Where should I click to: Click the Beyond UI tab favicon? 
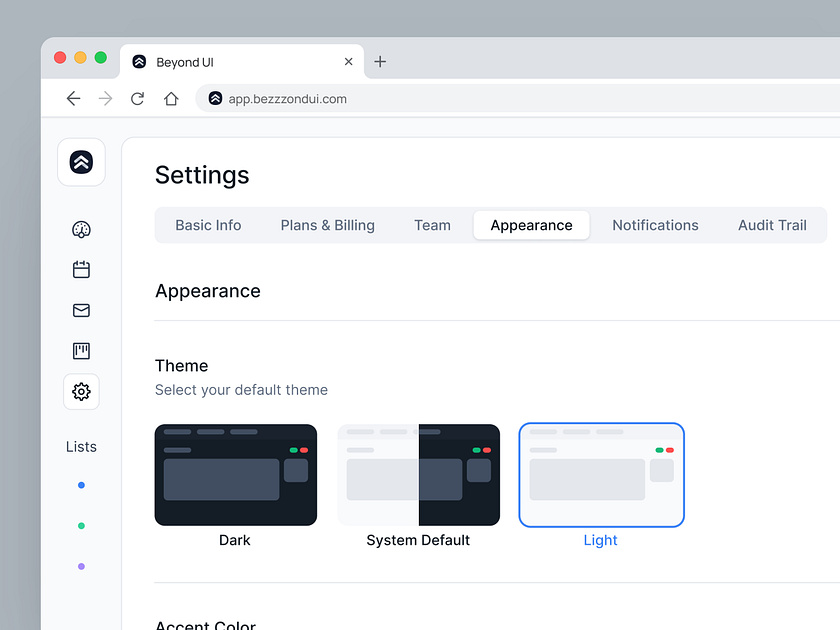[139, 62]
